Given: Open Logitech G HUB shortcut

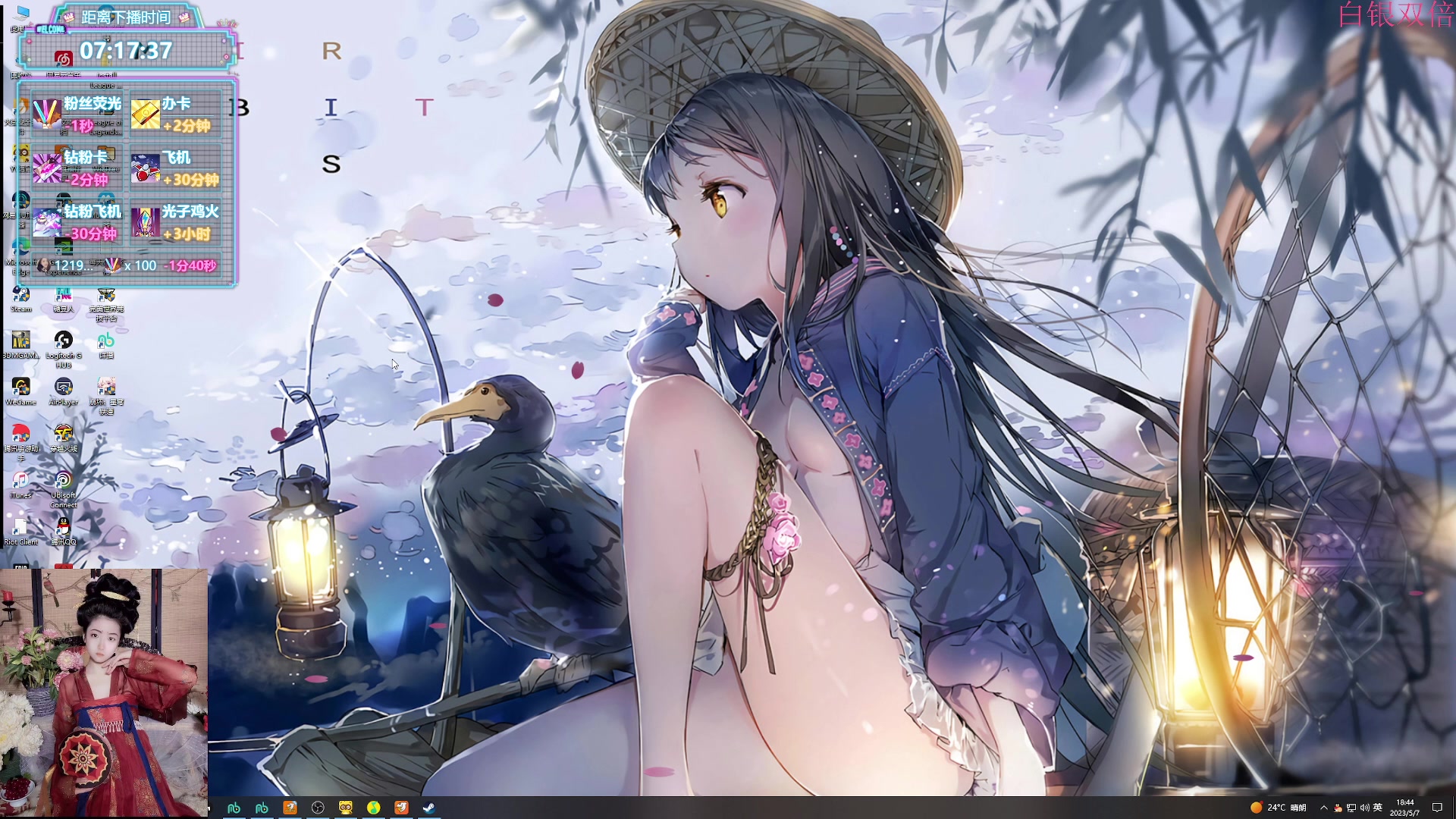Looking at the screenshot, I should coord(64,341).
